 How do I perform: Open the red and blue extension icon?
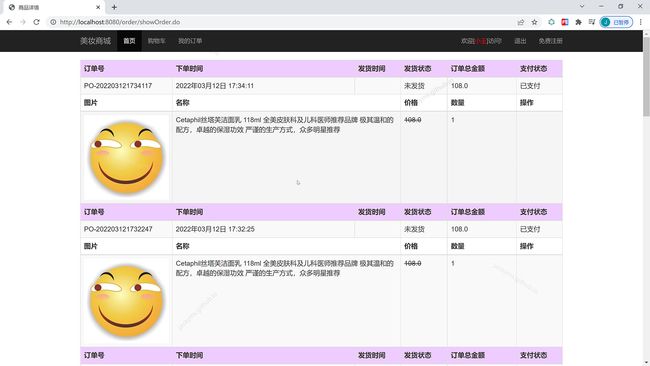click(565, 22)
